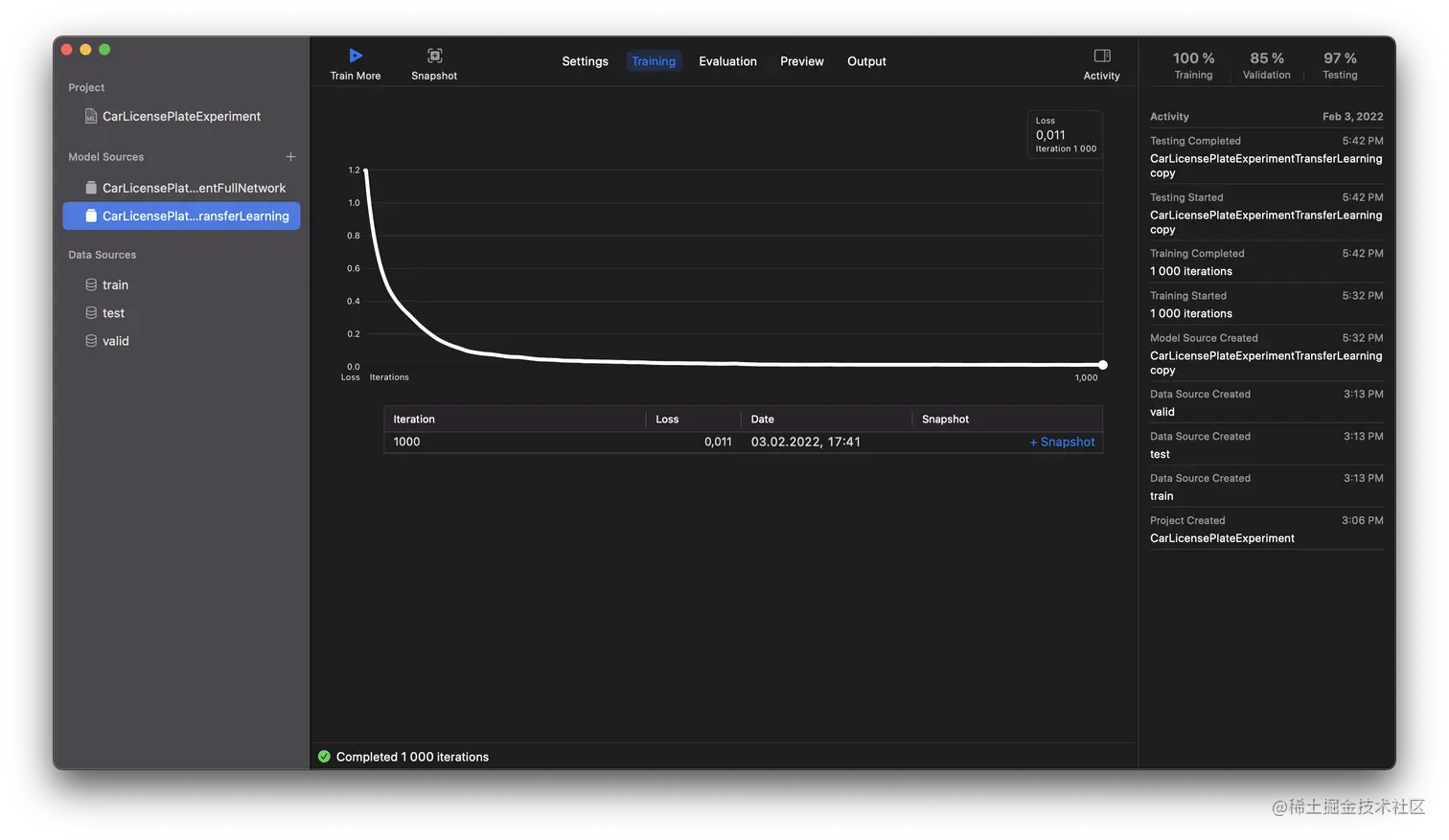The height and width of the screenshot is (840, 1449).
Task: Collapse the Project section header
Action: [x=85, y=87]
